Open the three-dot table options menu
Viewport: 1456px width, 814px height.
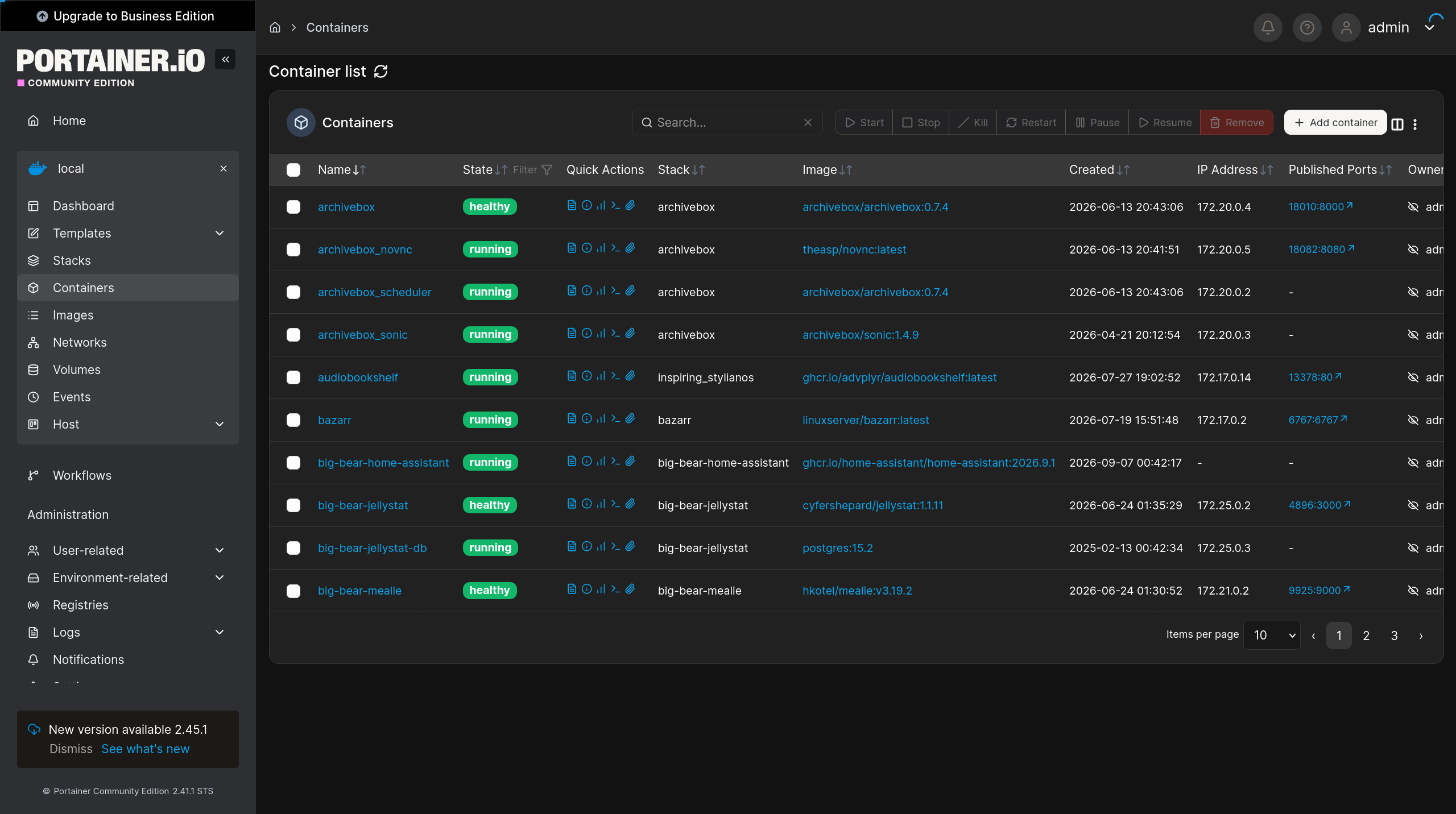point(1415,124)
